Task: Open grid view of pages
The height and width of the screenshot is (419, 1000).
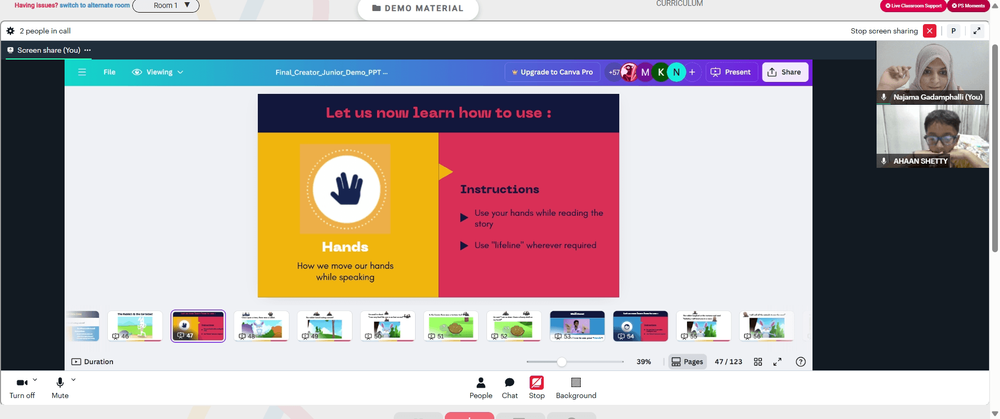Action: (758, 362)
